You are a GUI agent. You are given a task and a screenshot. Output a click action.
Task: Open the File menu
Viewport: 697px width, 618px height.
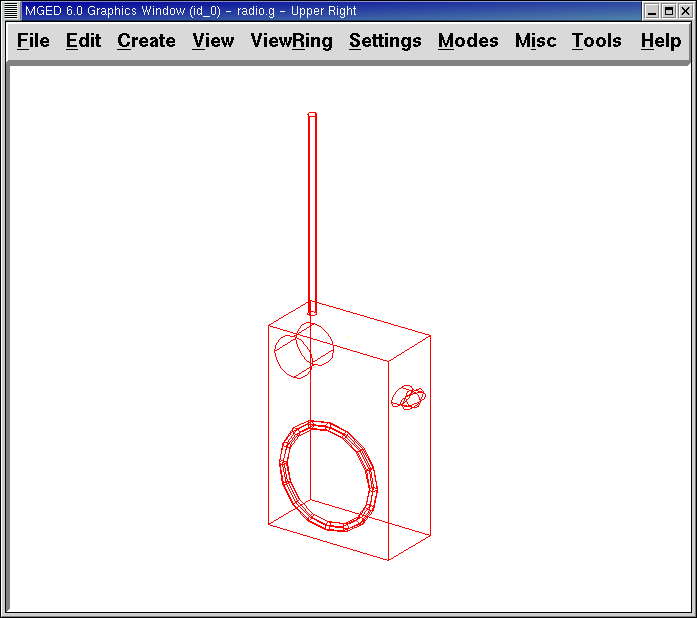coord(33,41)
